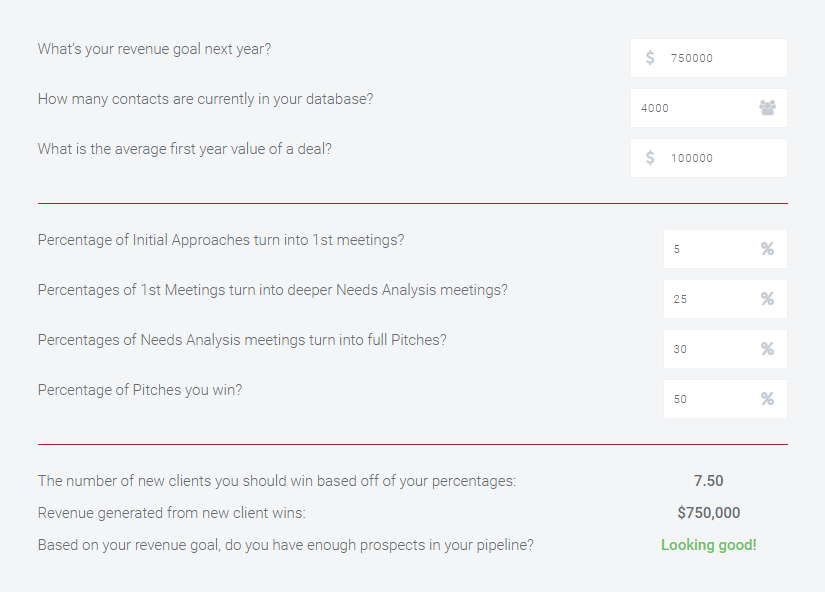
Task: Edit the revenue goal field showing 750000
Action: point(709,58)
